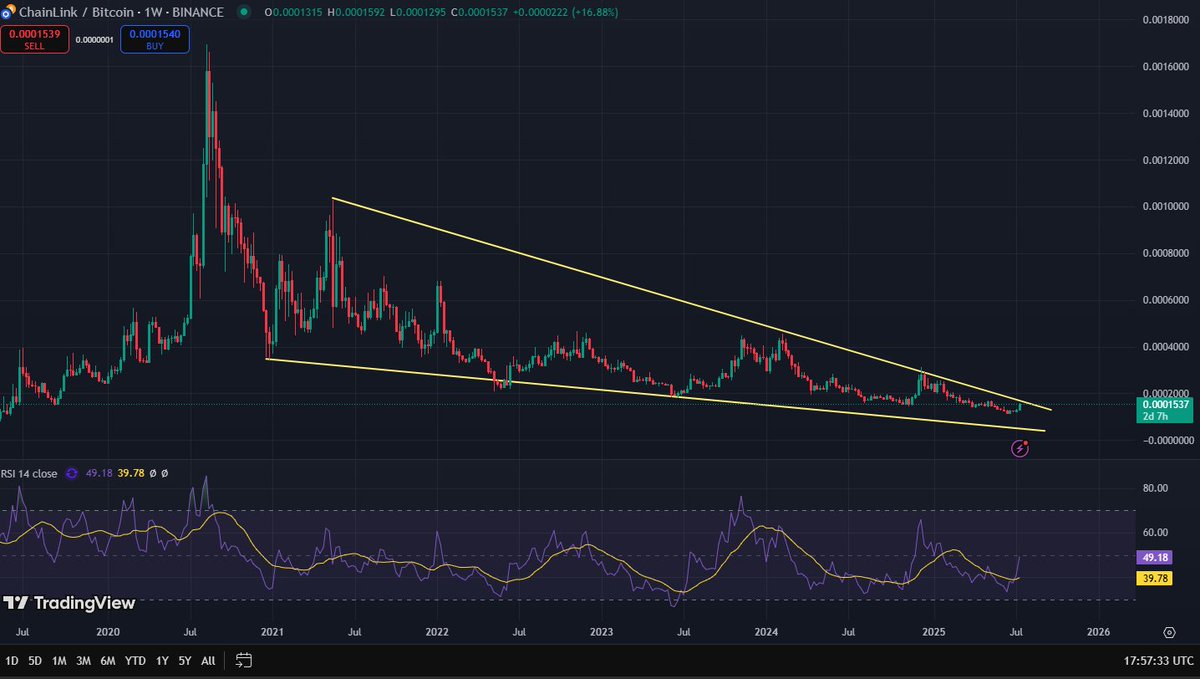Viewport: 1200px width, 679px height.
Task: Click the 2025 time axis label
Action: [x=933, y=632]
